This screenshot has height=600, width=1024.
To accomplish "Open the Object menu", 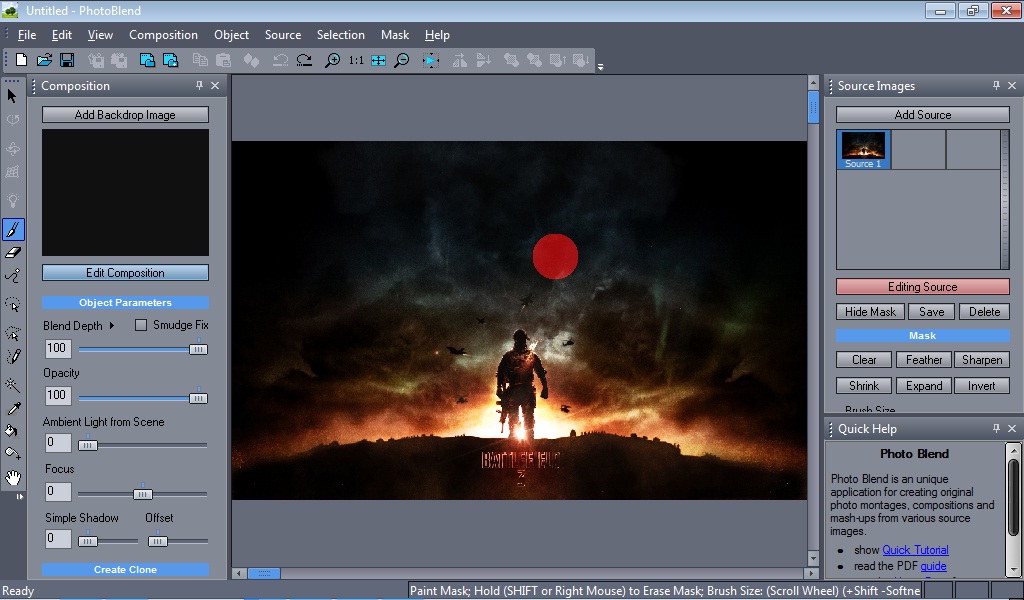I will tap(231, 35).
